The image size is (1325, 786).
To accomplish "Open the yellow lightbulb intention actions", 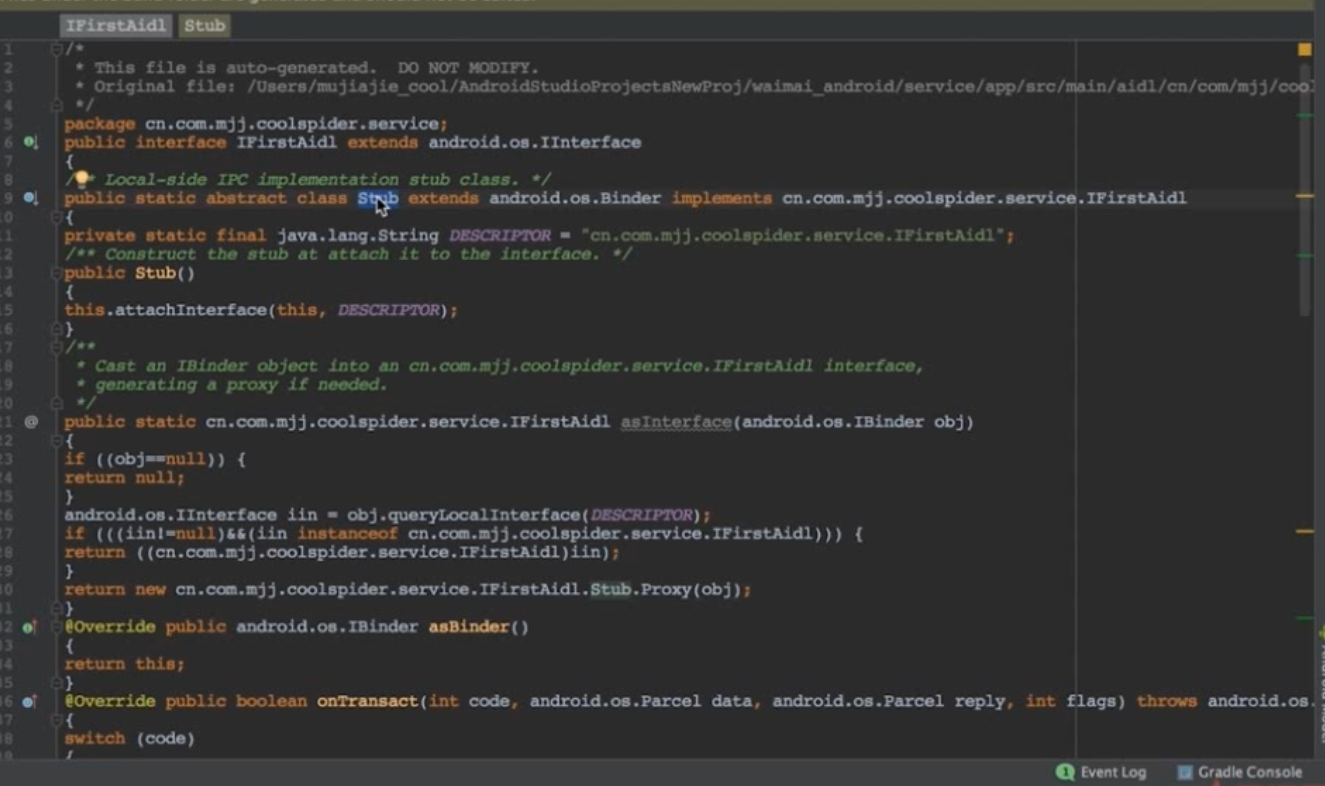I will click(x=82, y=179).
